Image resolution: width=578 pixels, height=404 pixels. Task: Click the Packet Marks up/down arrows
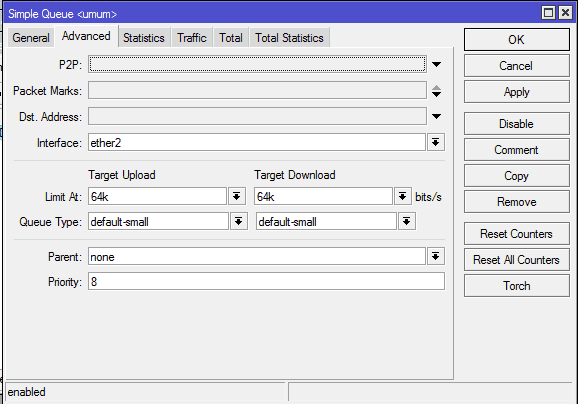[436, 91]
